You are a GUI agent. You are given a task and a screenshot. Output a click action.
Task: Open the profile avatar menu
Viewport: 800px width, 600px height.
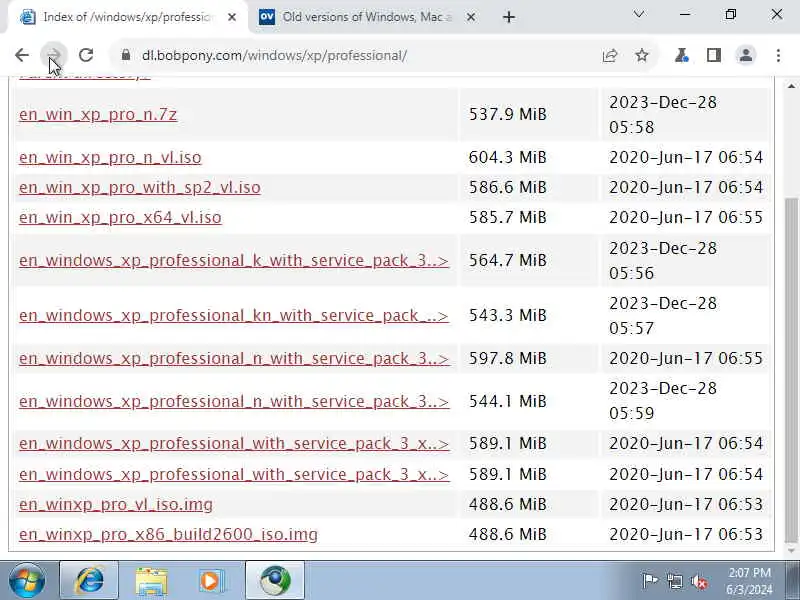coord(746,55)
